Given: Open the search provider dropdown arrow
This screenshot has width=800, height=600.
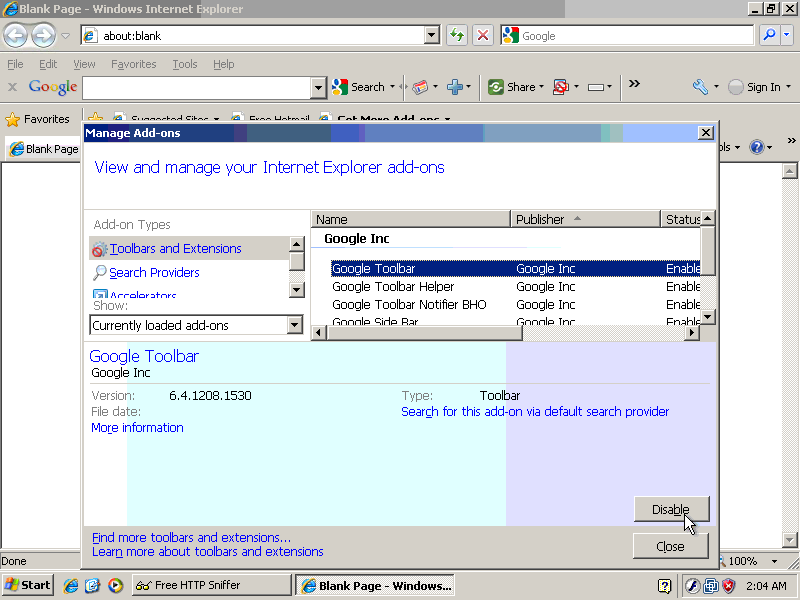Looking at the screenshot, I should click(786, 35).
